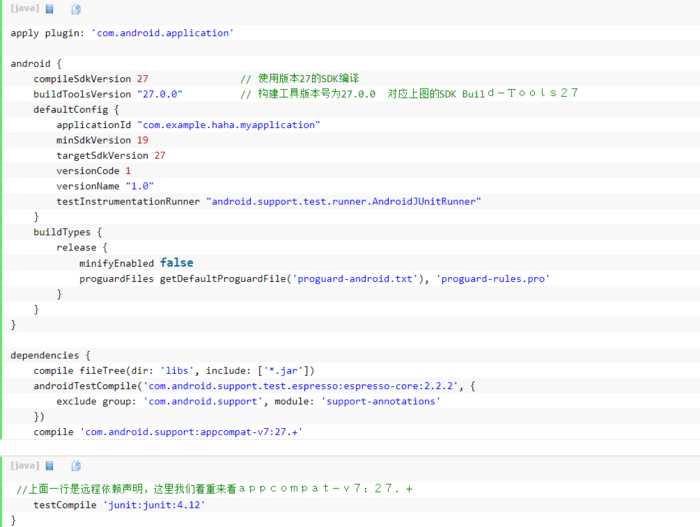Click the 'com.android.application' plugin string

pyautogui.click(x=162, y=33)
